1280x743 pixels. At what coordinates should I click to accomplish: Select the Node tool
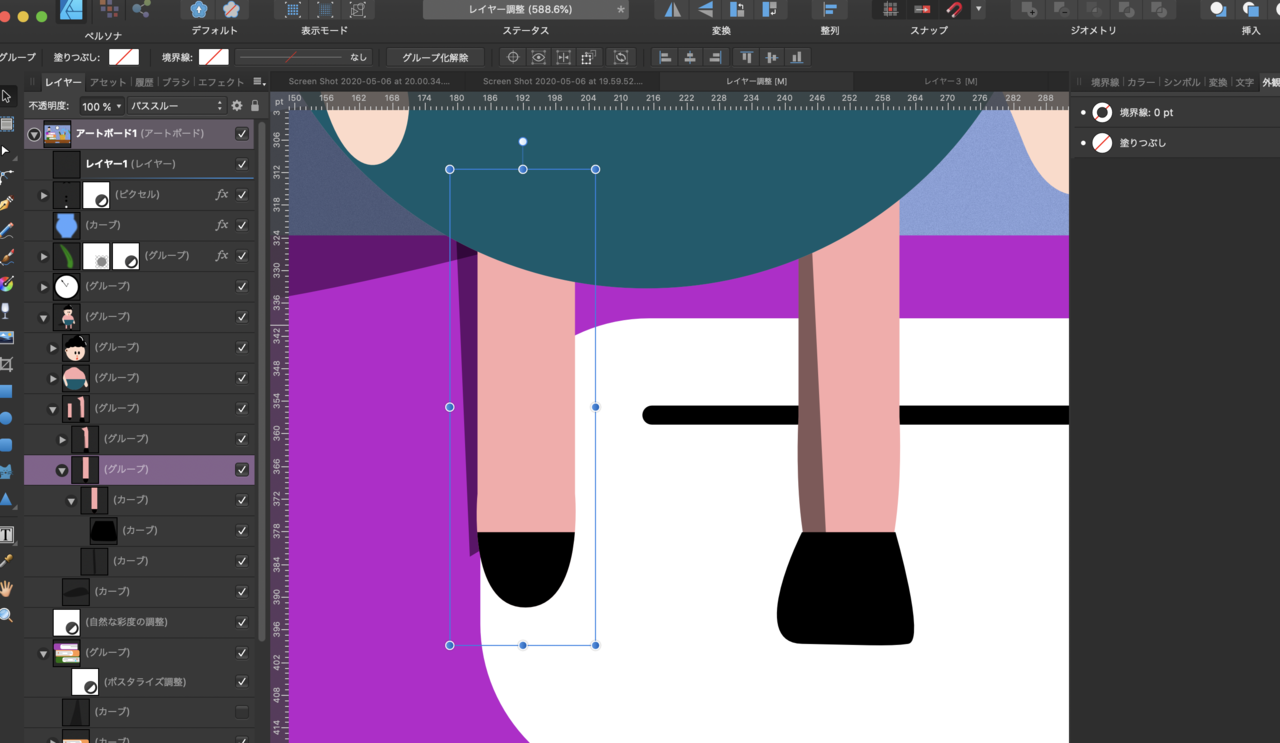pos(6,151)
